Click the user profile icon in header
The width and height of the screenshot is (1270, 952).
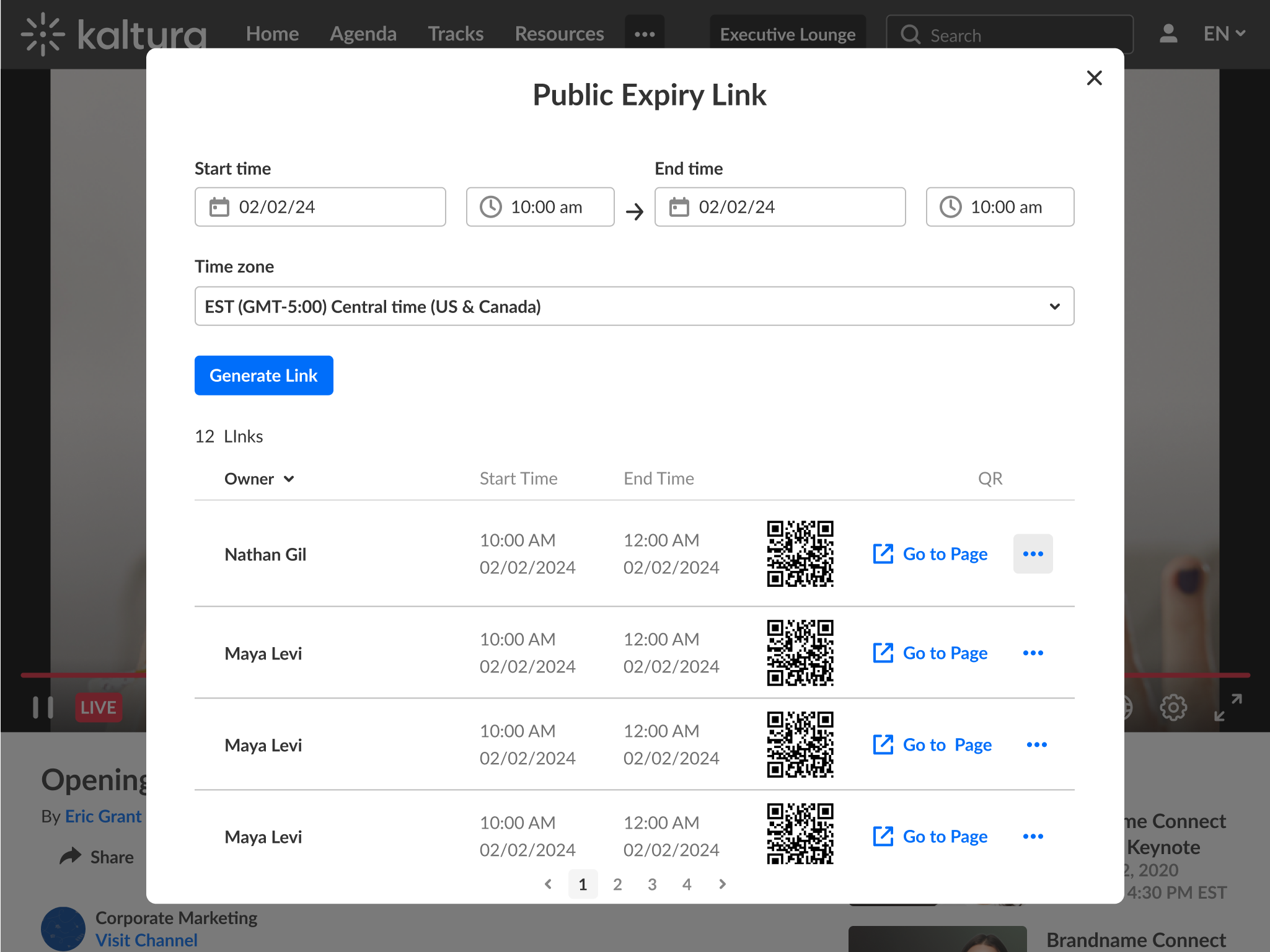(x=1168, y=34)
